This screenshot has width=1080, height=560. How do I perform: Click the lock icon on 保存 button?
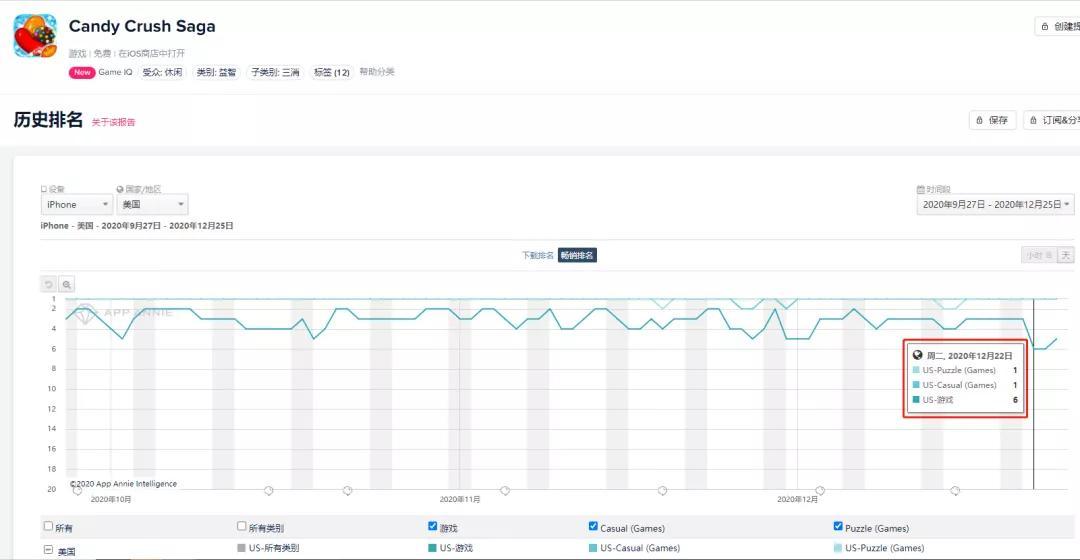(980, 120)
